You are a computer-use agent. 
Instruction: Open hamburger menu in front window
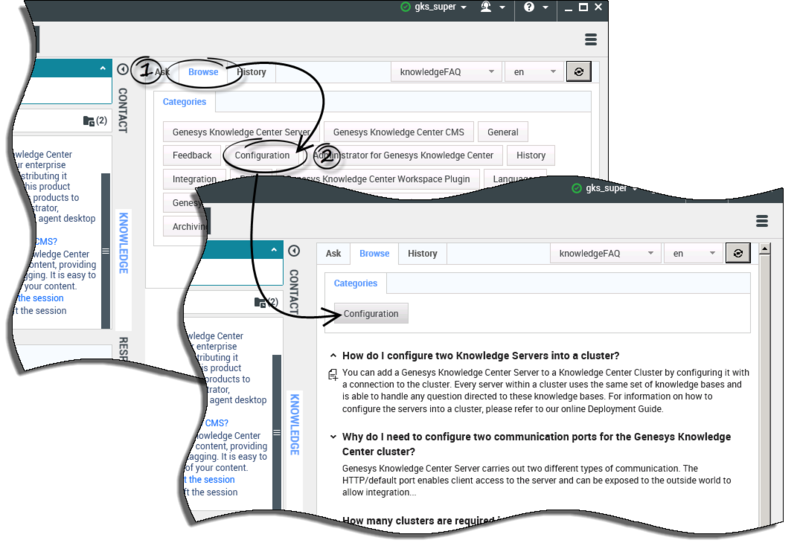click(762, 221)
